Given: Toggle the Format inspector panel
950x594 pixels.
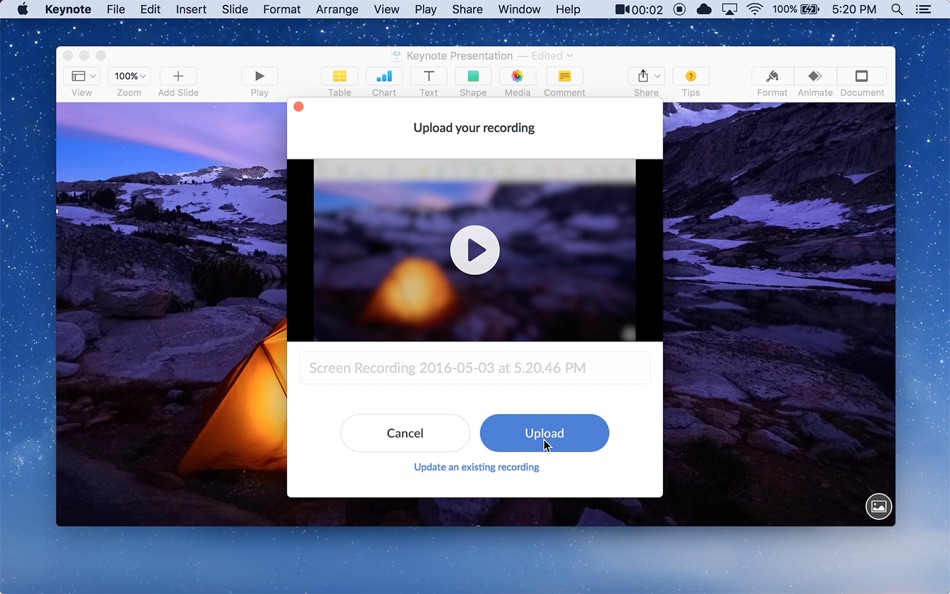Looking at the screenshot, I should pos(772,76).
